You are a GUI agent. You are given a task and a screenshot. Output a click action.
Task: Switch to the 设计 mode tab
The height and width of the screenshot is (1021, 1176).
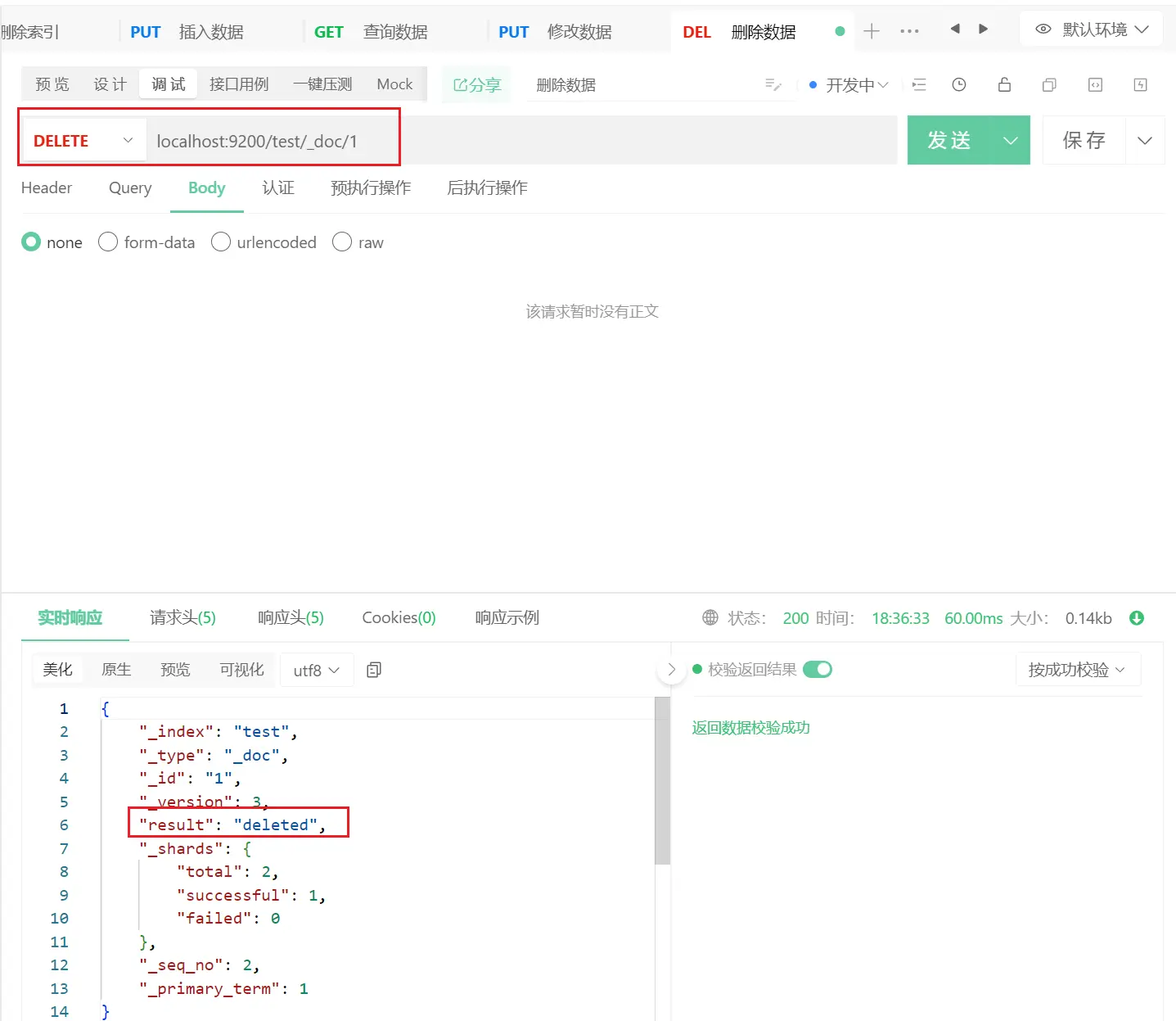pyautogui.click(x=110, y=84)
